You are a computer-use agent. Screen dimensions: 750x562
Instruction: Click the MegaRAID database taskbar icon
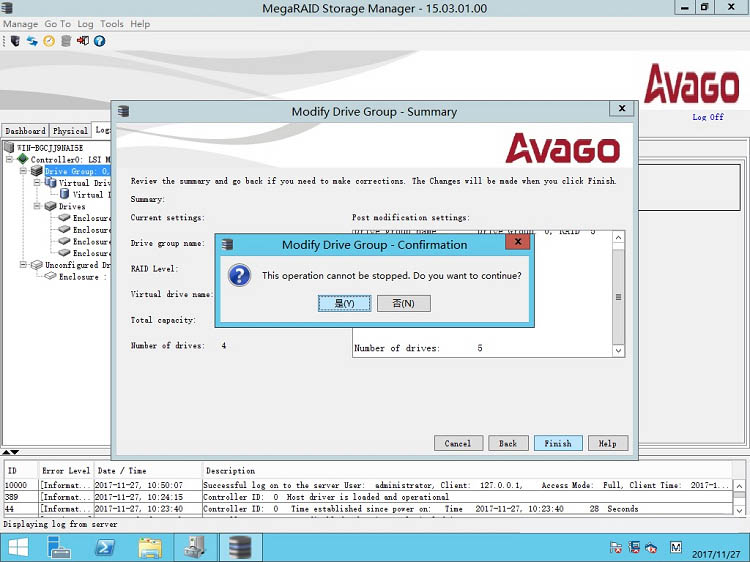[x=240, y=547]
